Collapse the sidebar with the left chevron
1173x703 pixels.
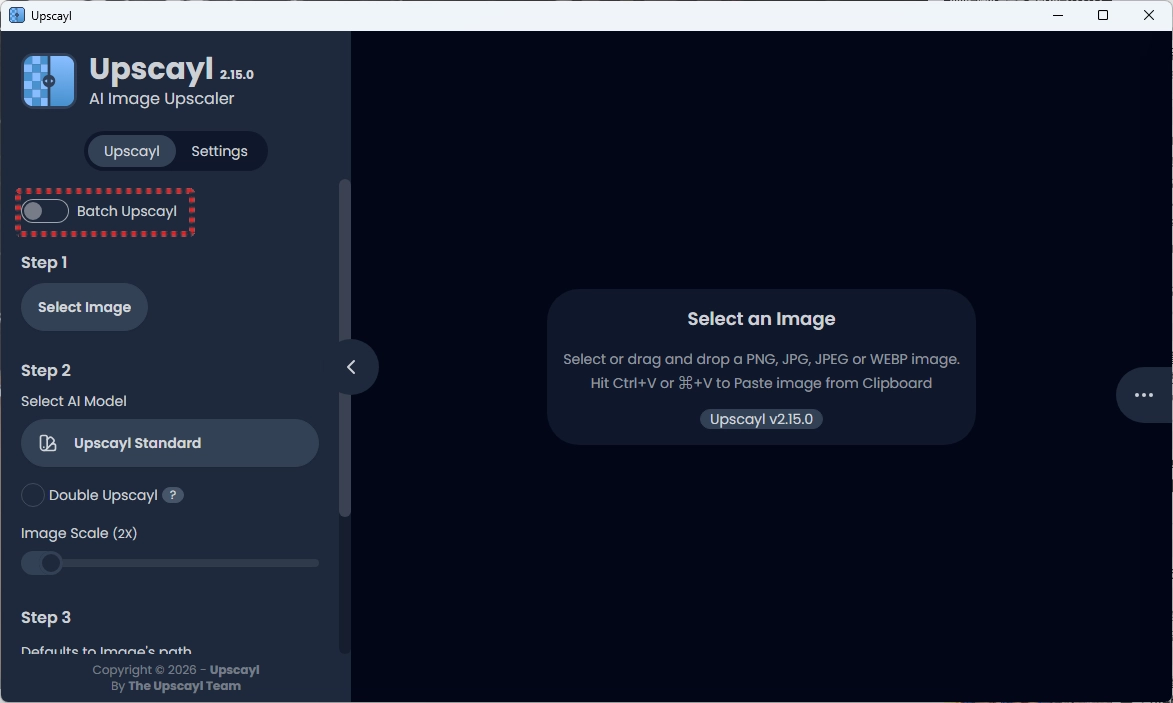point(351,367)
